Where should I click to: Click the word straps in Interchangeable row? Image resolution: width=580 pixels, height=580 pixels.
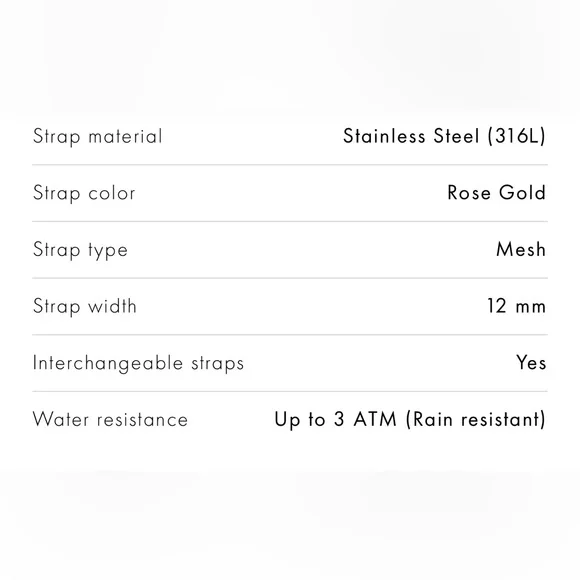point(218,364)
